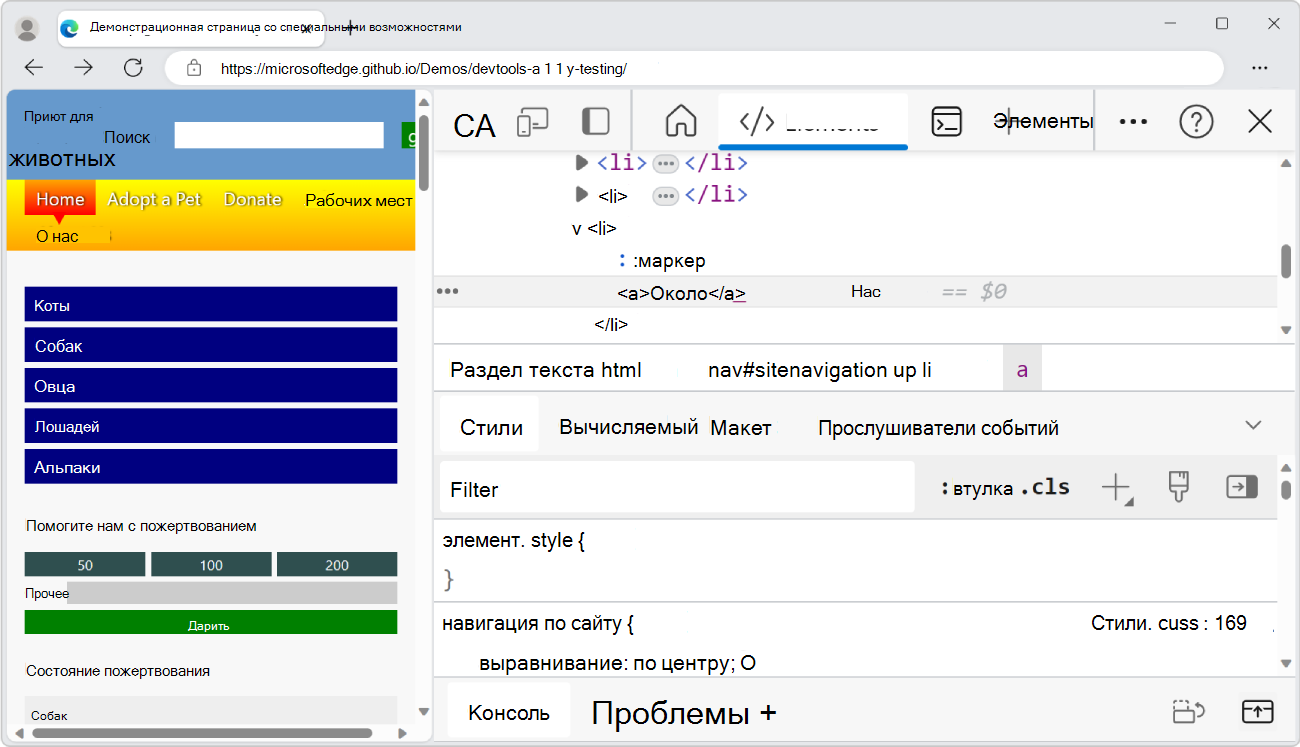1300x747 pixels.
Task: Open DevTools help with the question mark icon
Action: (1197, 121)
